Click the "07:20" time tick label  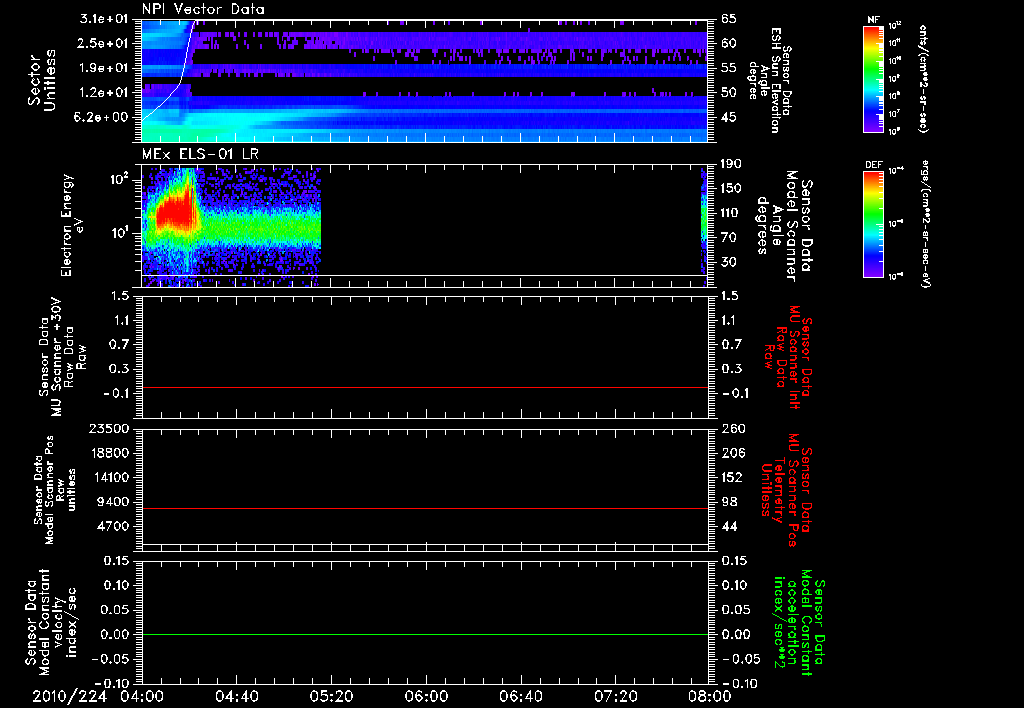[x=615, y=696]
